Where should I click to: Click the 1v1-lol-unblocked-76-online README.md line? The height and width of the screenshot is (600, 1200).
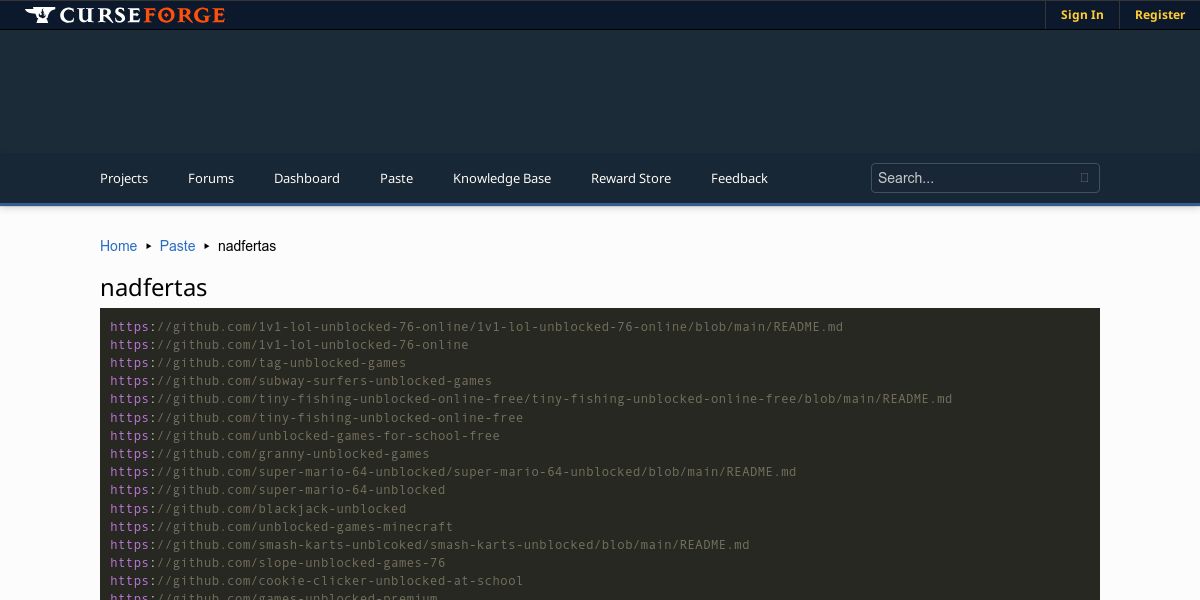pyautogui.click(x=477, y=327)
